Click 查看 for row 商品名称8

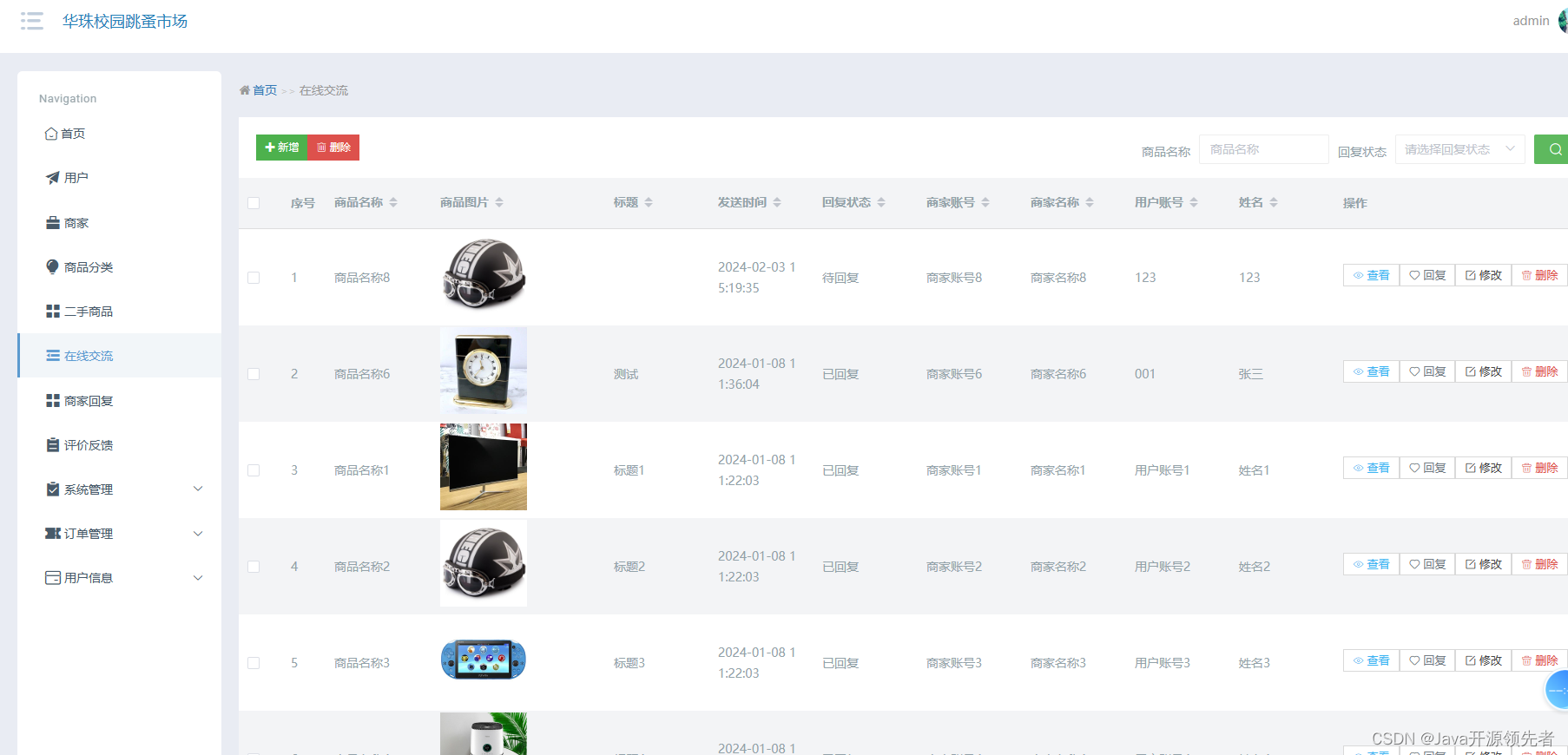(1371, 275)
